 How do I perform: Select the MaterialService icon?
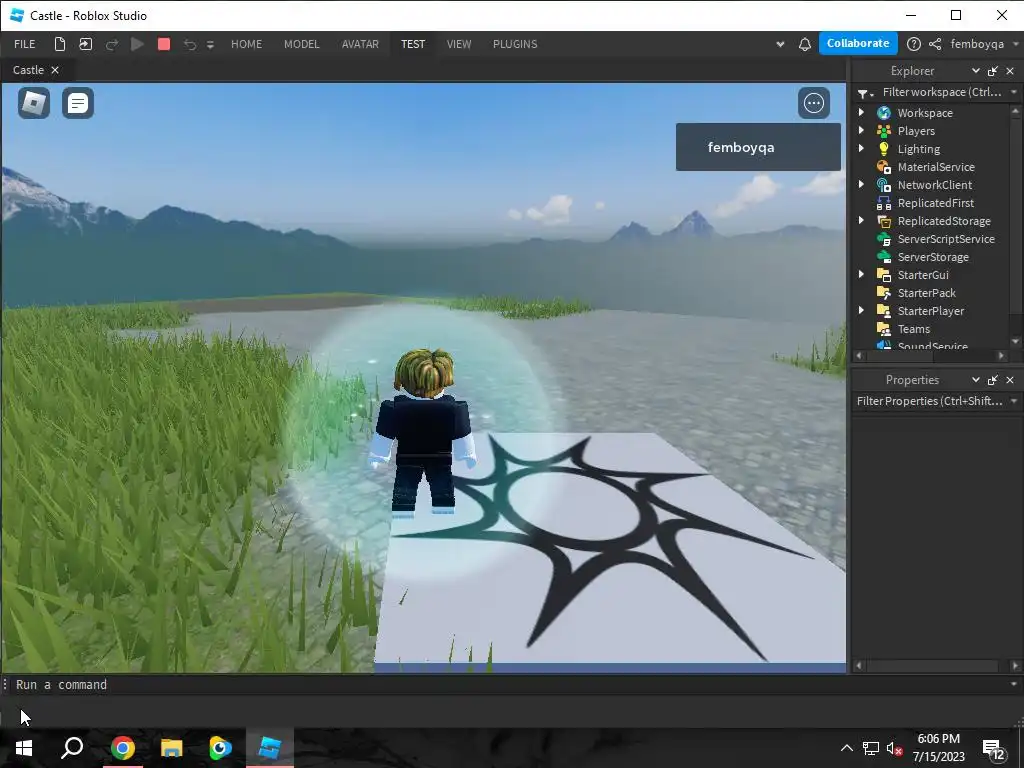pyautogui.click(x=884, y=167)
